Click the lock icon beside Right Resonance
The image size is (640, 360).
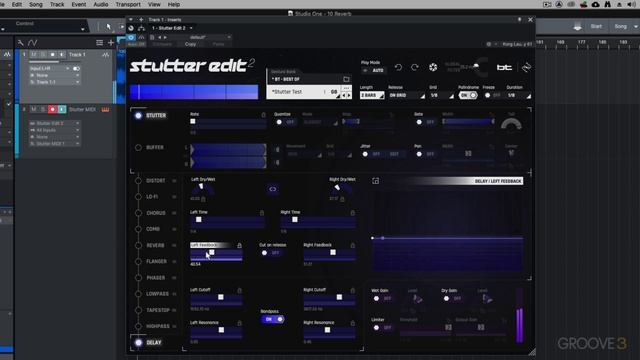[353, 323]
